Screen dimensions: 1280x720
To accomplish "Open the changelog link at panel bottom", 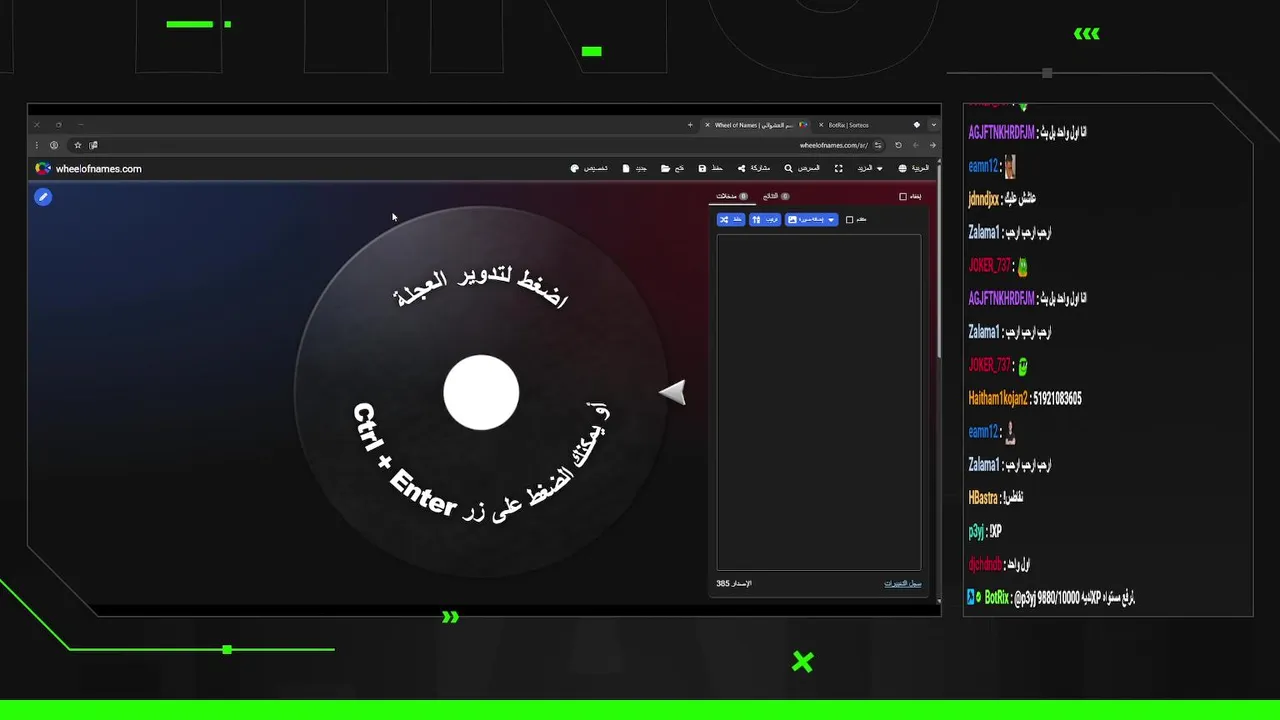I will point(902,583).
